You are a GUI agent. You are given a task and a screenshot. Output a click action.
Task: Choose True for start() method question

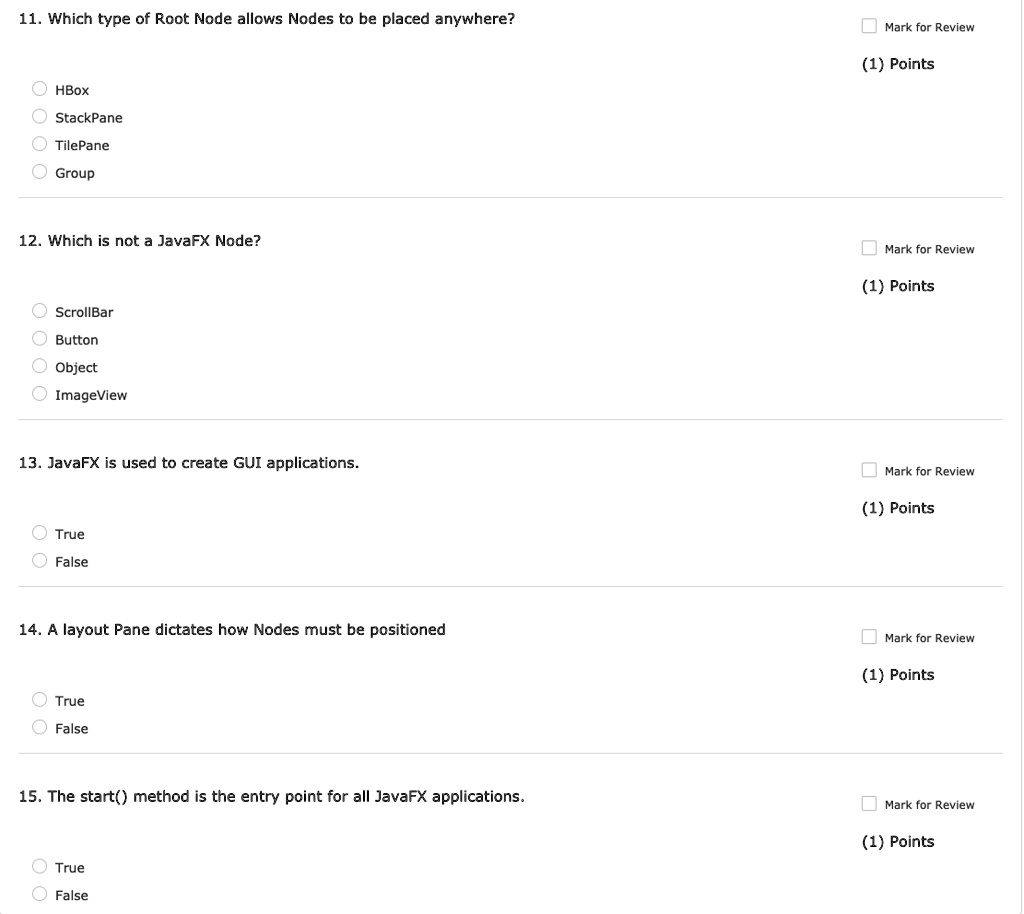pyautogui.click(x=40, y=866)
